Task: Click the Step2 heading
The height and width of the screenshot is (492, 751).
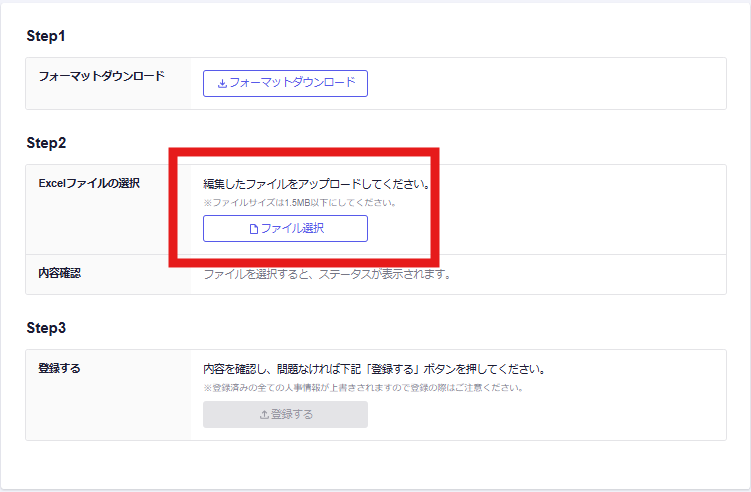Action: click(46, 143)
